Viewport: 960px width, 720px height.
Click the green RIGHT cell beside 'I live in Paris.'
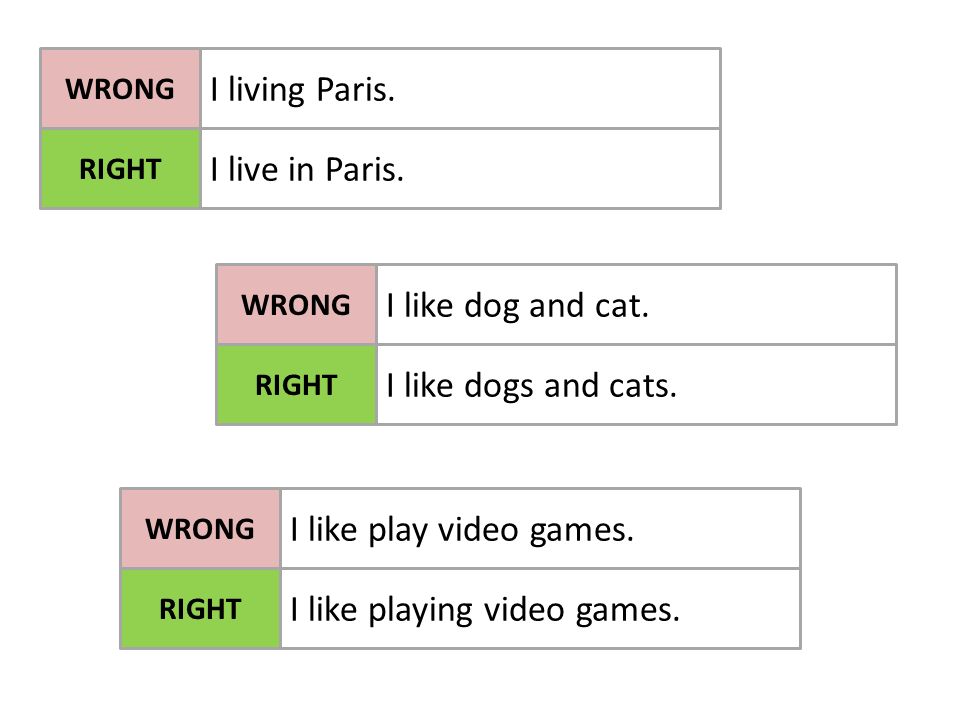[121, 169]
